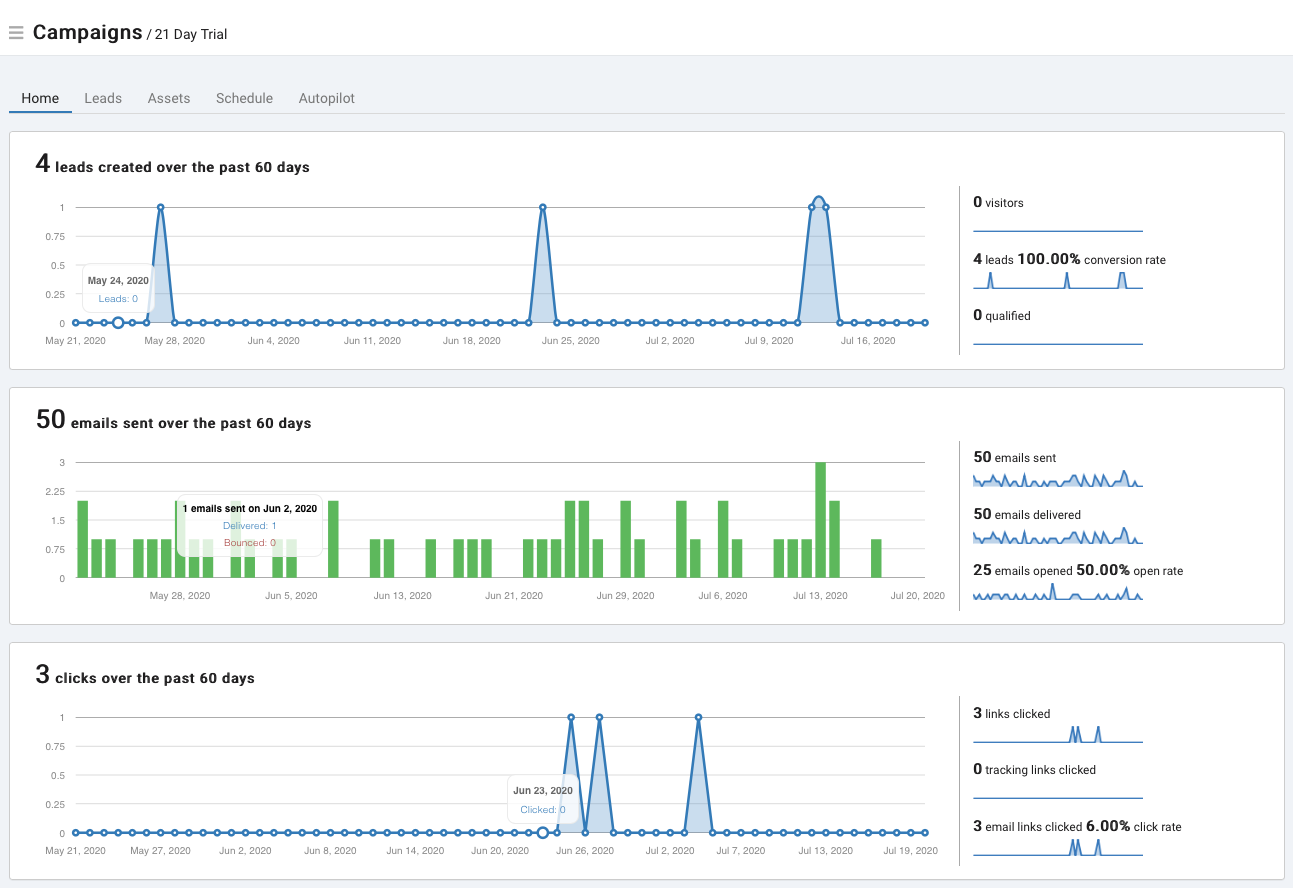Click the tallest green bar near Jul 13

pyautogui.click(x=820, y=520)
